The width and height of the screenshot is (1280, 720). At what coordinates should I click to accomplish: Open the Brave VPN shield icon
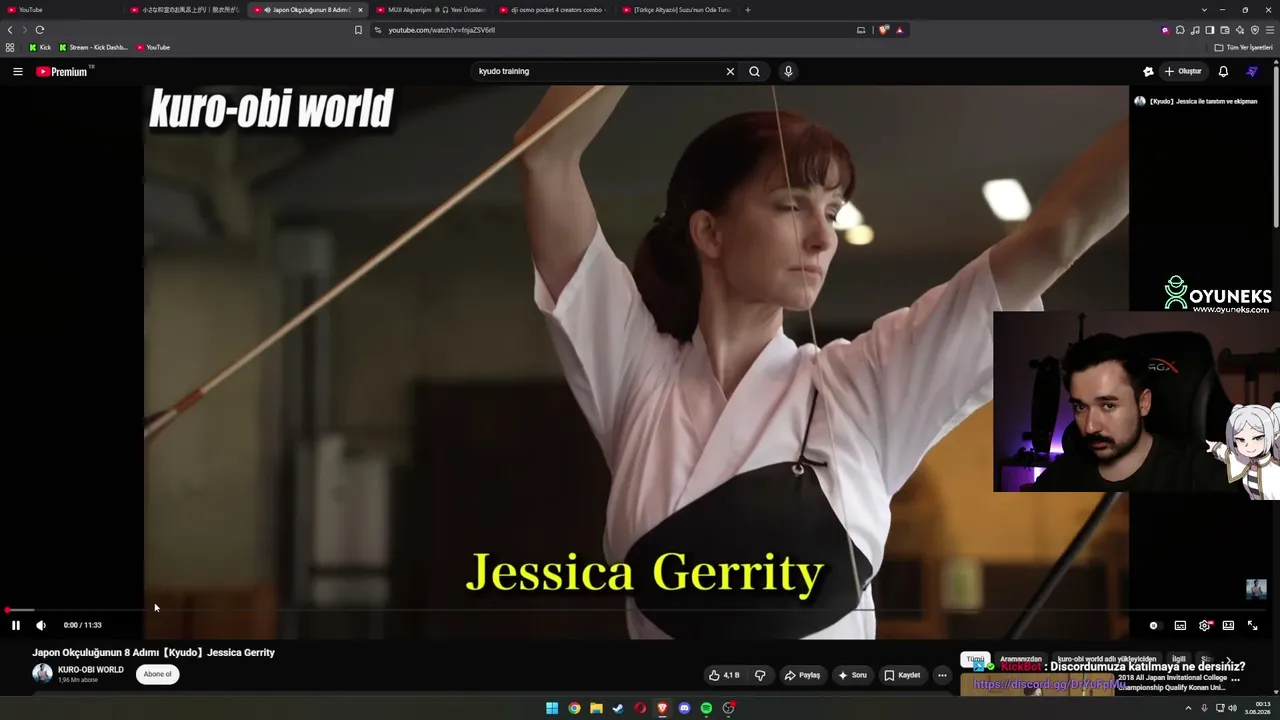(1255, 30)
